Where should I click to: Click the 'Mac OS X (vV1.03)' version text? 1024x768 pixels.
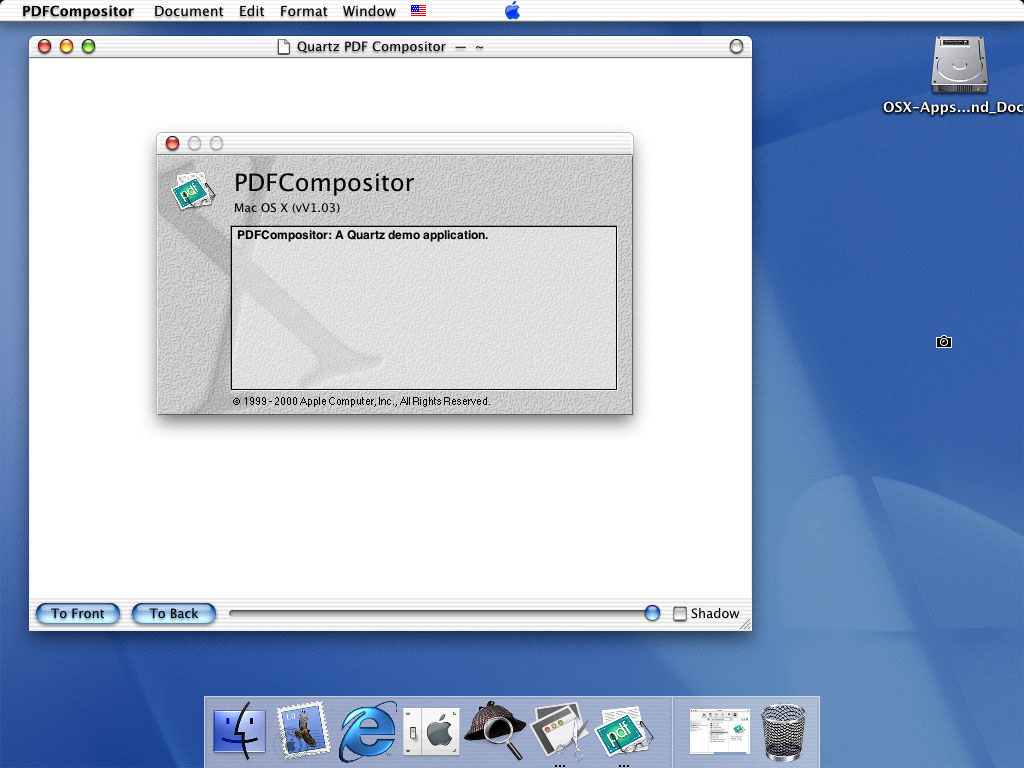[x=287, y=208]
